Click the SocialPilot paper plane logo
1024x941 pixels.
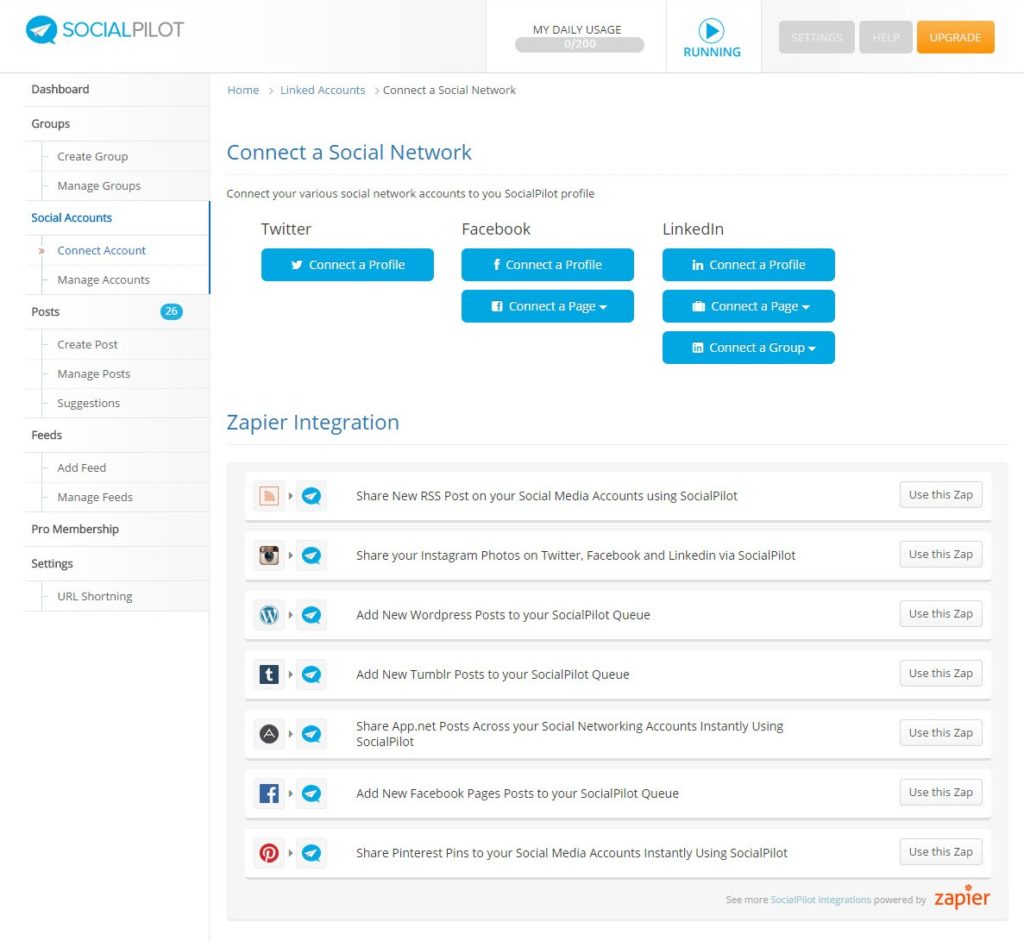[x=39, y=30]
